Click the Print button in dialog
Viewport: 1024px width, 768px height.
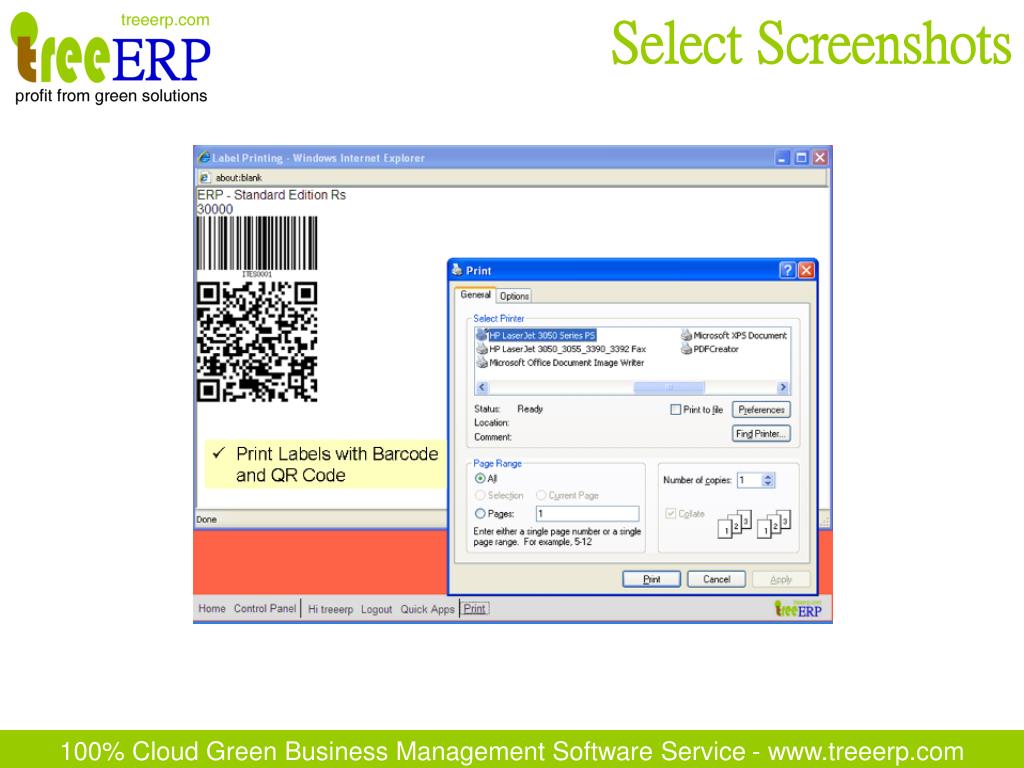pyautogui.click(x=651, y=579)
